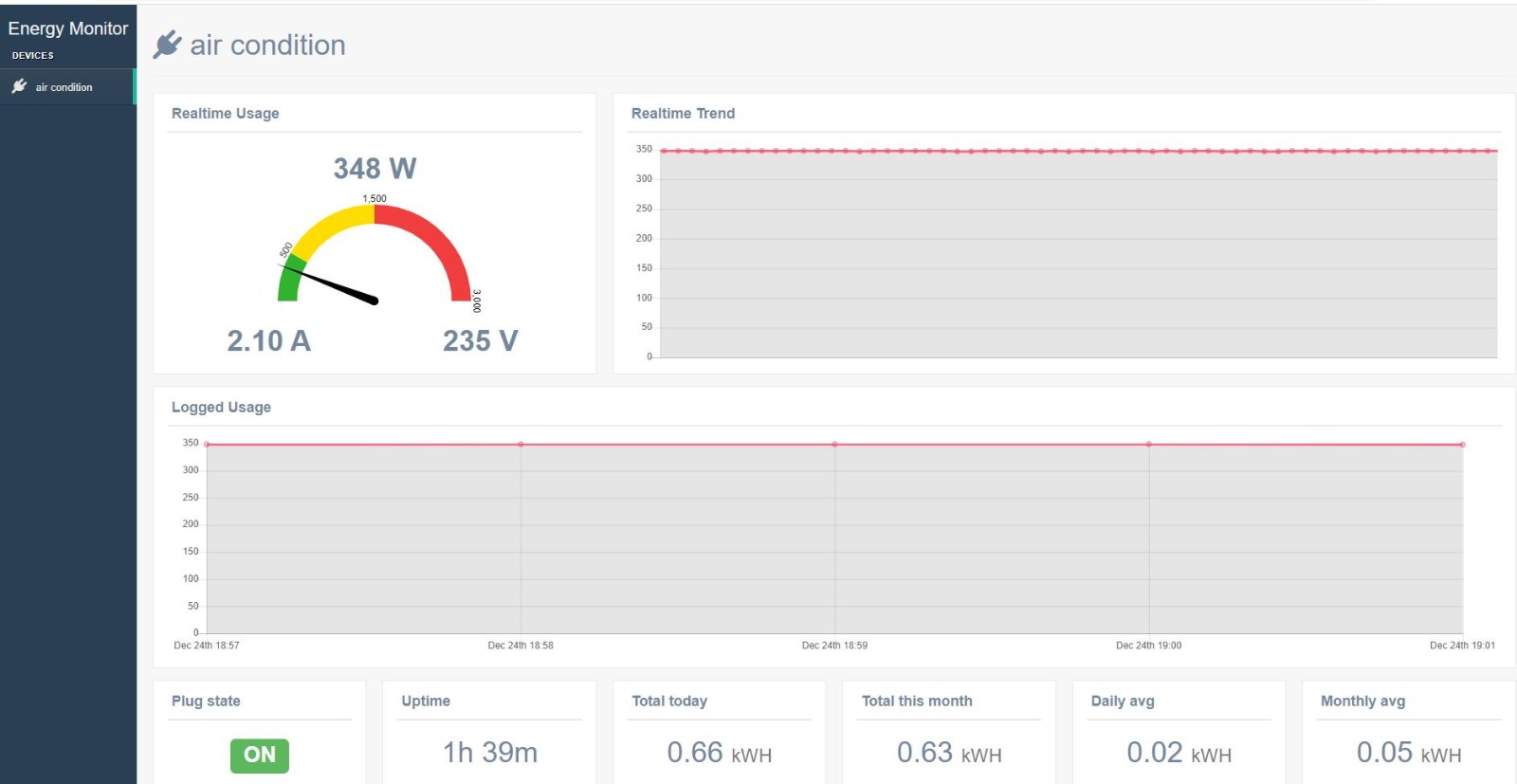Click the Plug state card heading
The height and width of the screenshot is (784, 1517).
[x=206, y=702]
